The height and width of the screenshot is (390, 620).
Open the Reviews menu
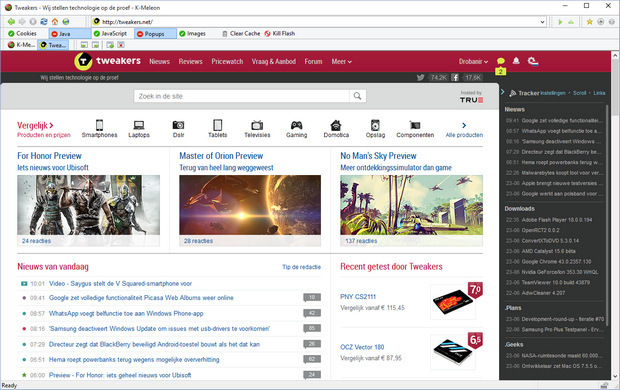pos(190,61)
